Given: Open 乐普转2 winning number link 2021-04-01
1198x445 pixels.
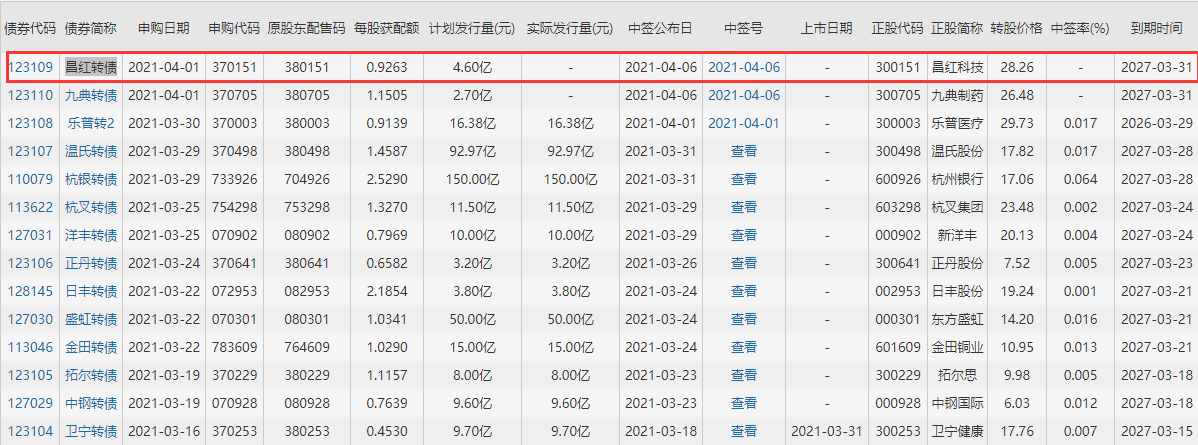Looking at the screenshot, I should pos(744,123).
